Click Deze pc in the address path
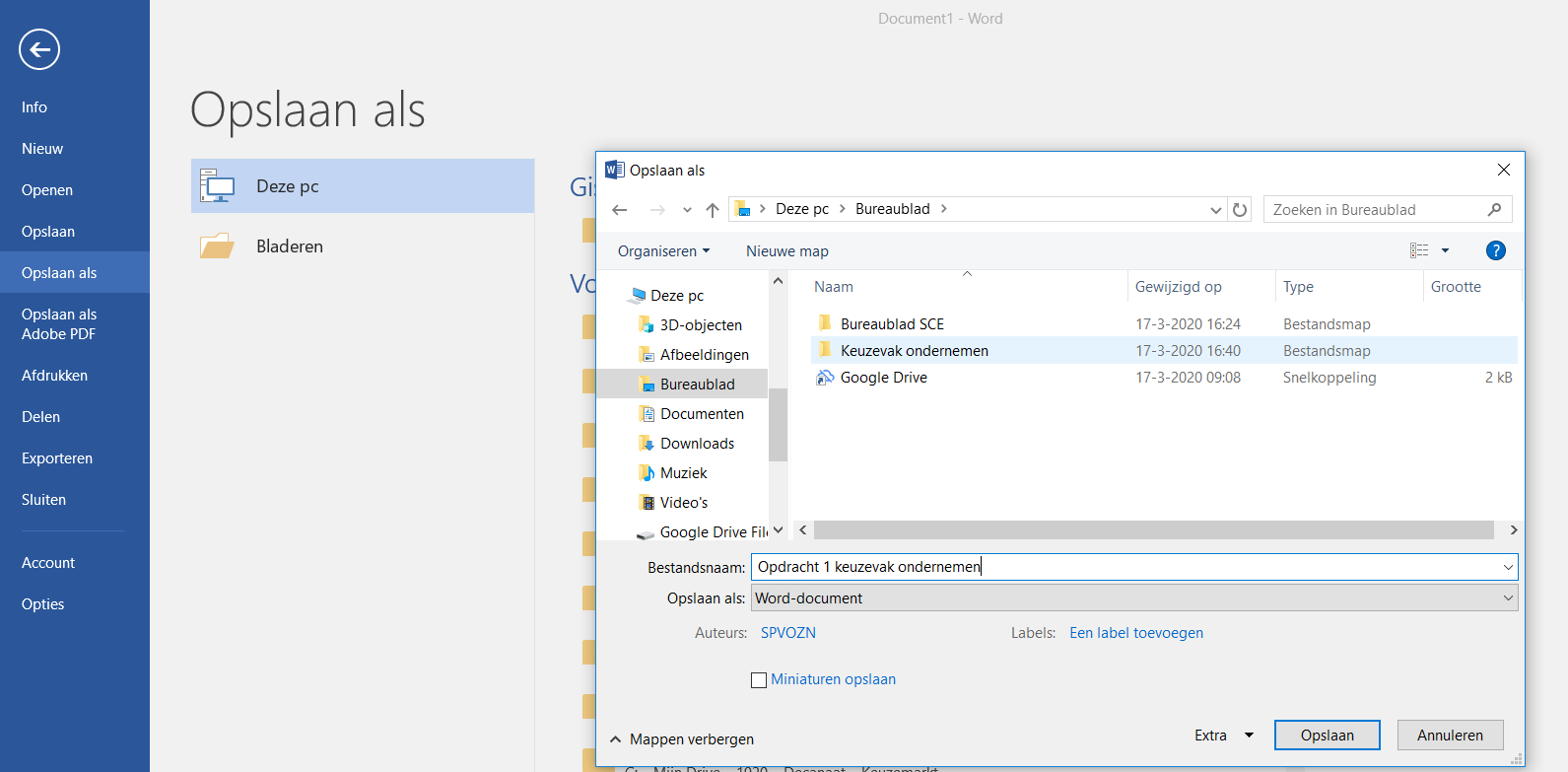Image resolution: width=1568 pixels, height=772 pixels. click(x=802, y=209)
